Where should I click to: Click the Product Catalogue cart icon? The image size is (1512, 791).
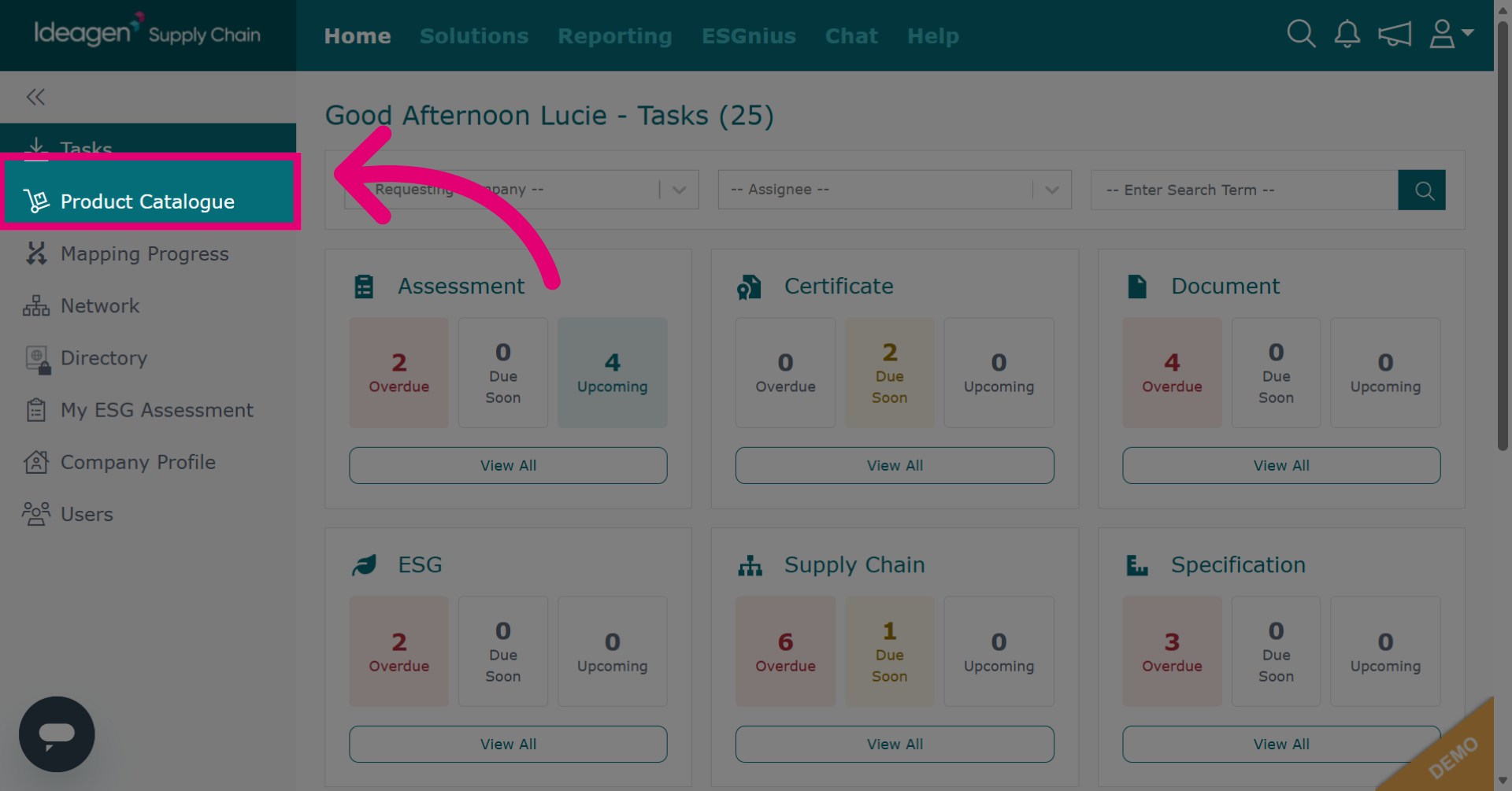pyautogui.click(x=36, y=201)
